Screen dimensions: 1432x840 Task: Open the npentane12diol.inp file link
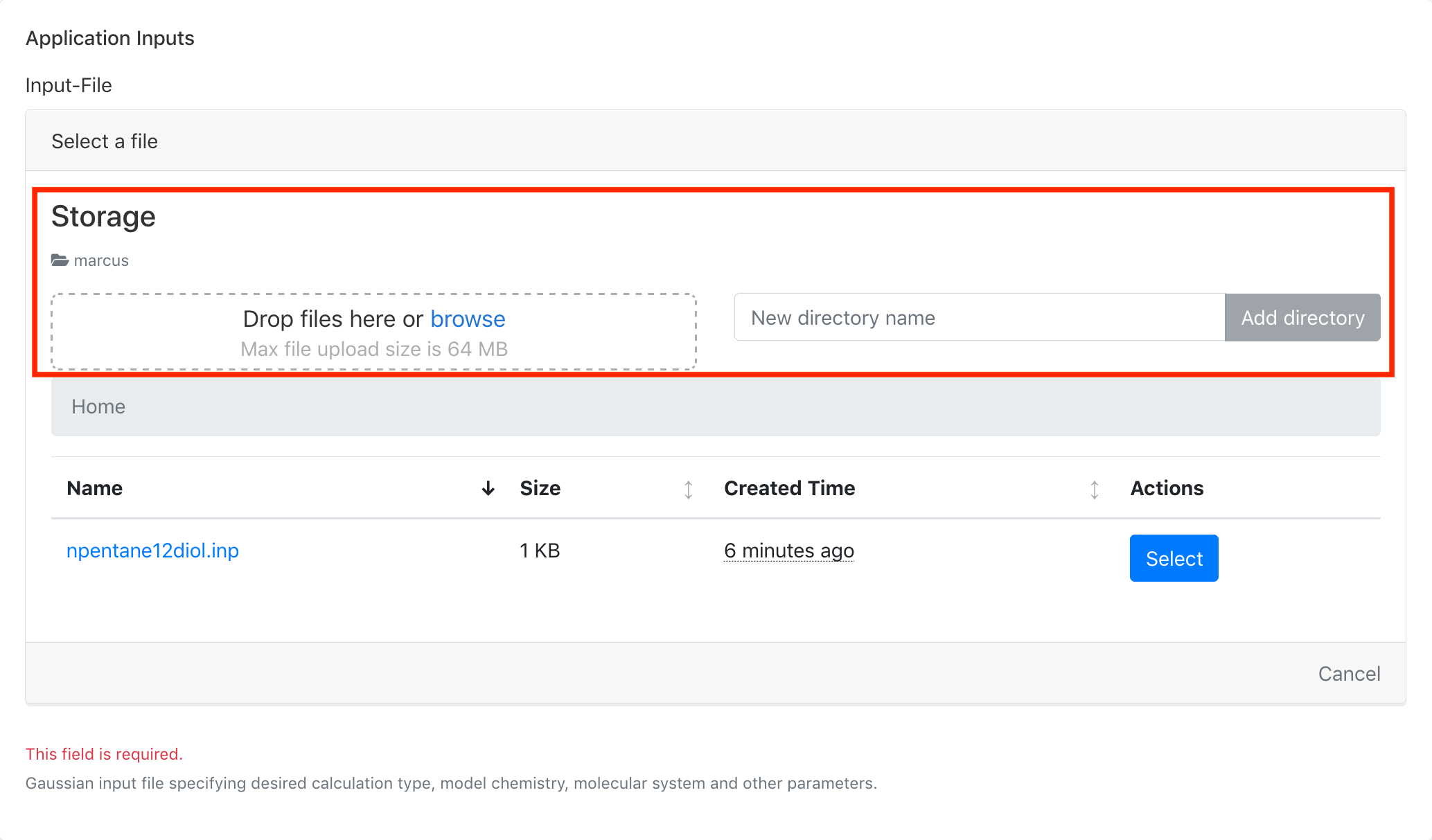pyautogui.click(x=152, y=551)
